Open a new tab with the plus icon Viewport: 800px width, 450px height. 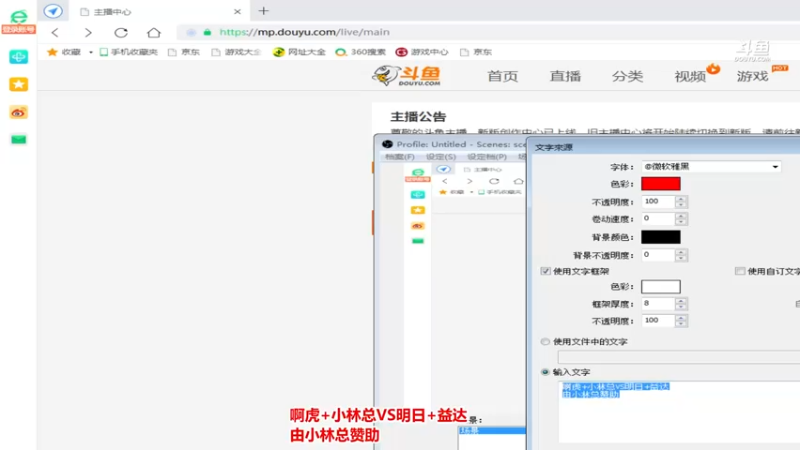tap(263, 11)
